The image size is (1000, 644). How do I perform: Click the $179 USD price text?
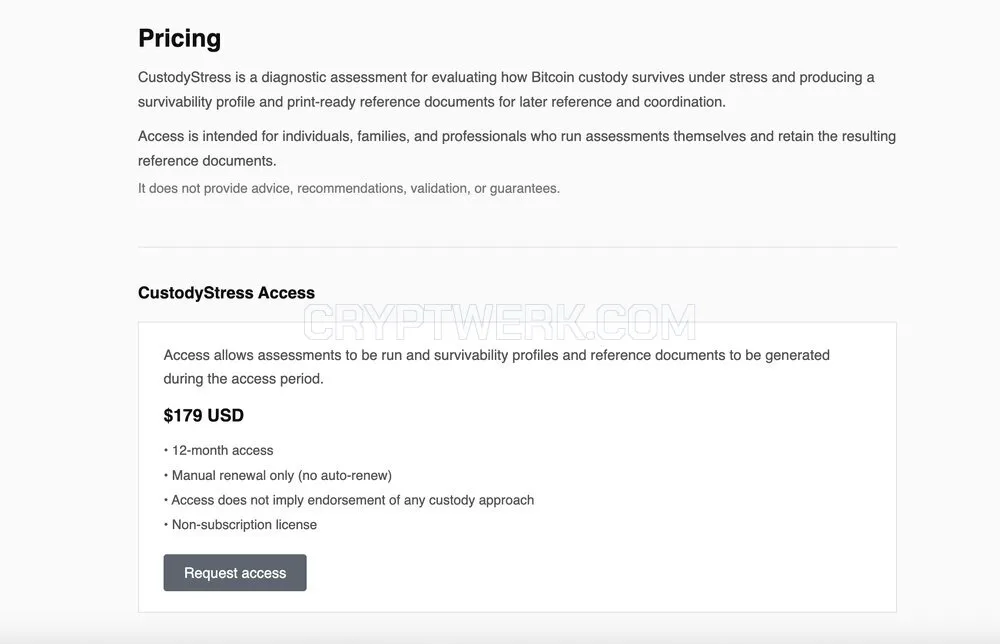pyautogui.click(x=203, y=416)
